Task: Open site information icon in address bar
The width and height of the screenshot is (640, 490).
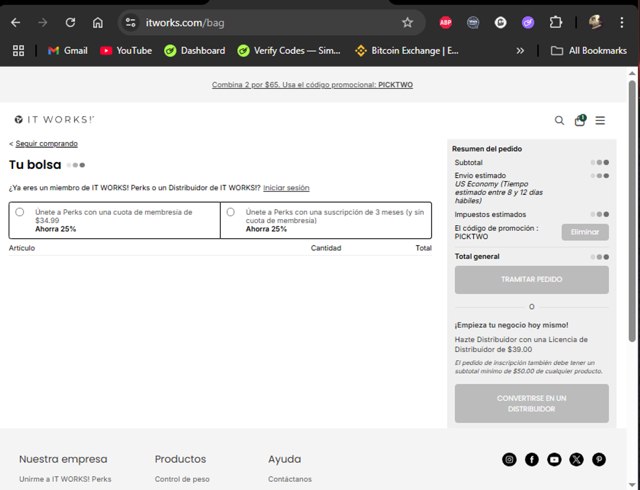Action: click(x=130, y=22)
